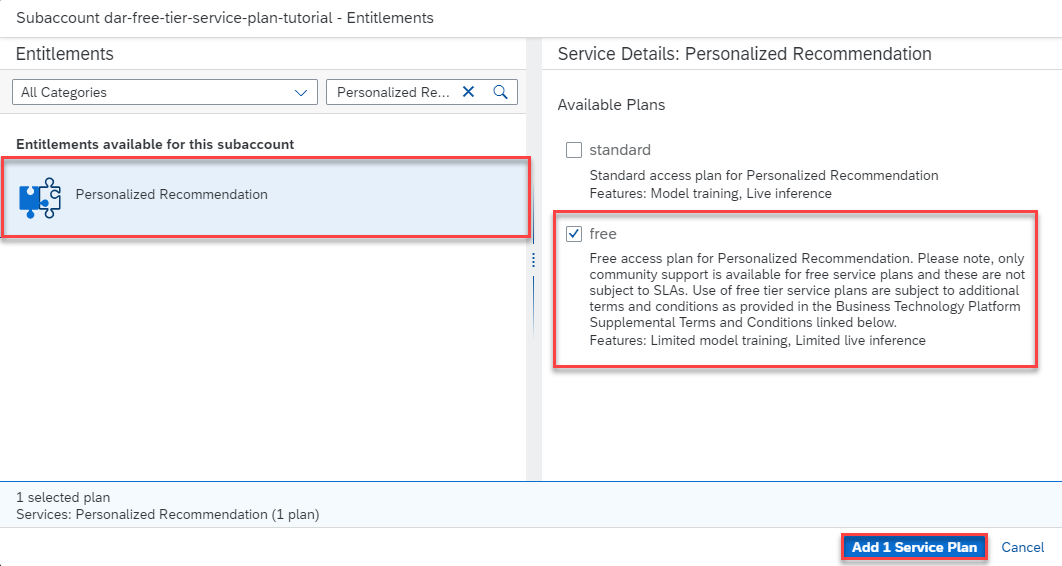Screen dimensions: 1062x566
Task: Click Add 1 Service Plan button
Action: click(x=914, y=547)
